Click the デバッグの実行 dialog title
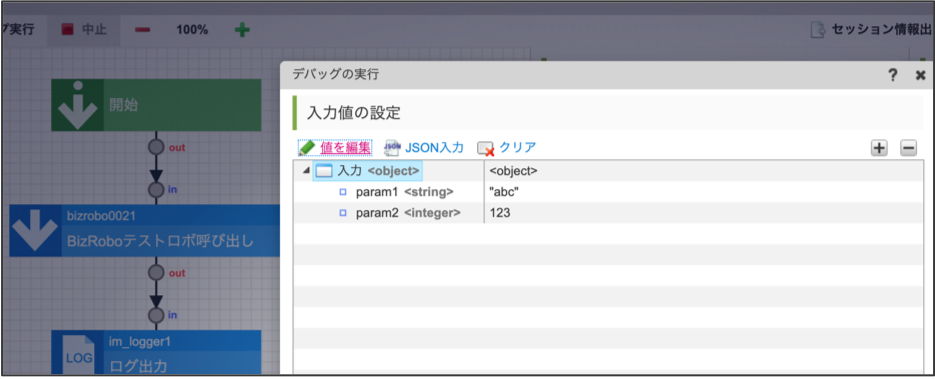 [x=335, y=74]
